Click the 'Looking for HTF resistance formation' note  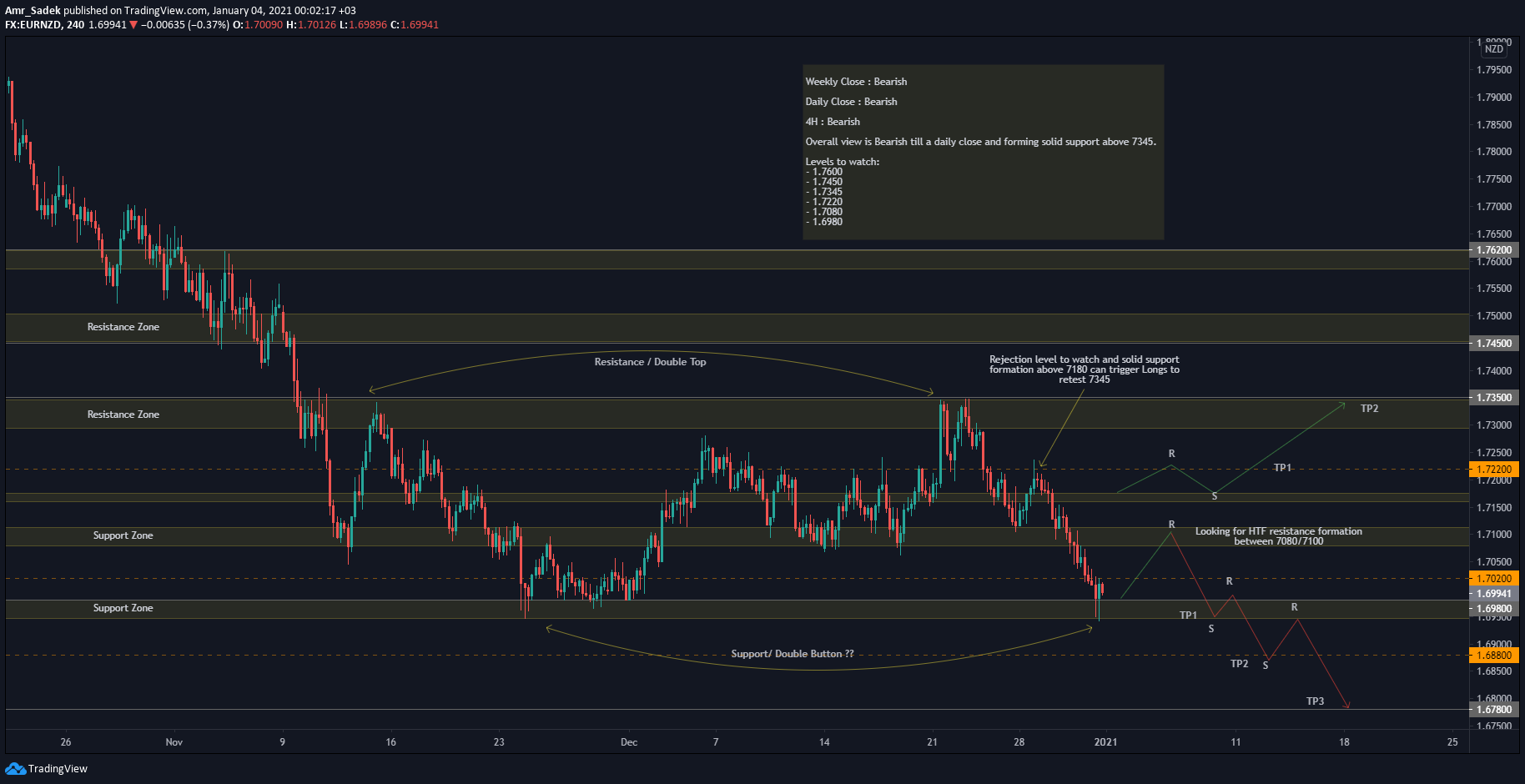pyautogui.click(x=1278, y=536)
